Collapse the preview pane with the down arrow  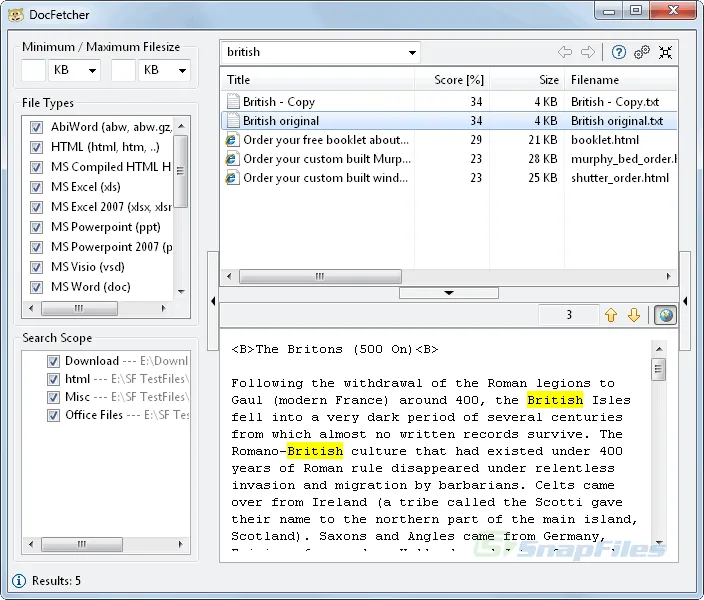click(449, 293)
